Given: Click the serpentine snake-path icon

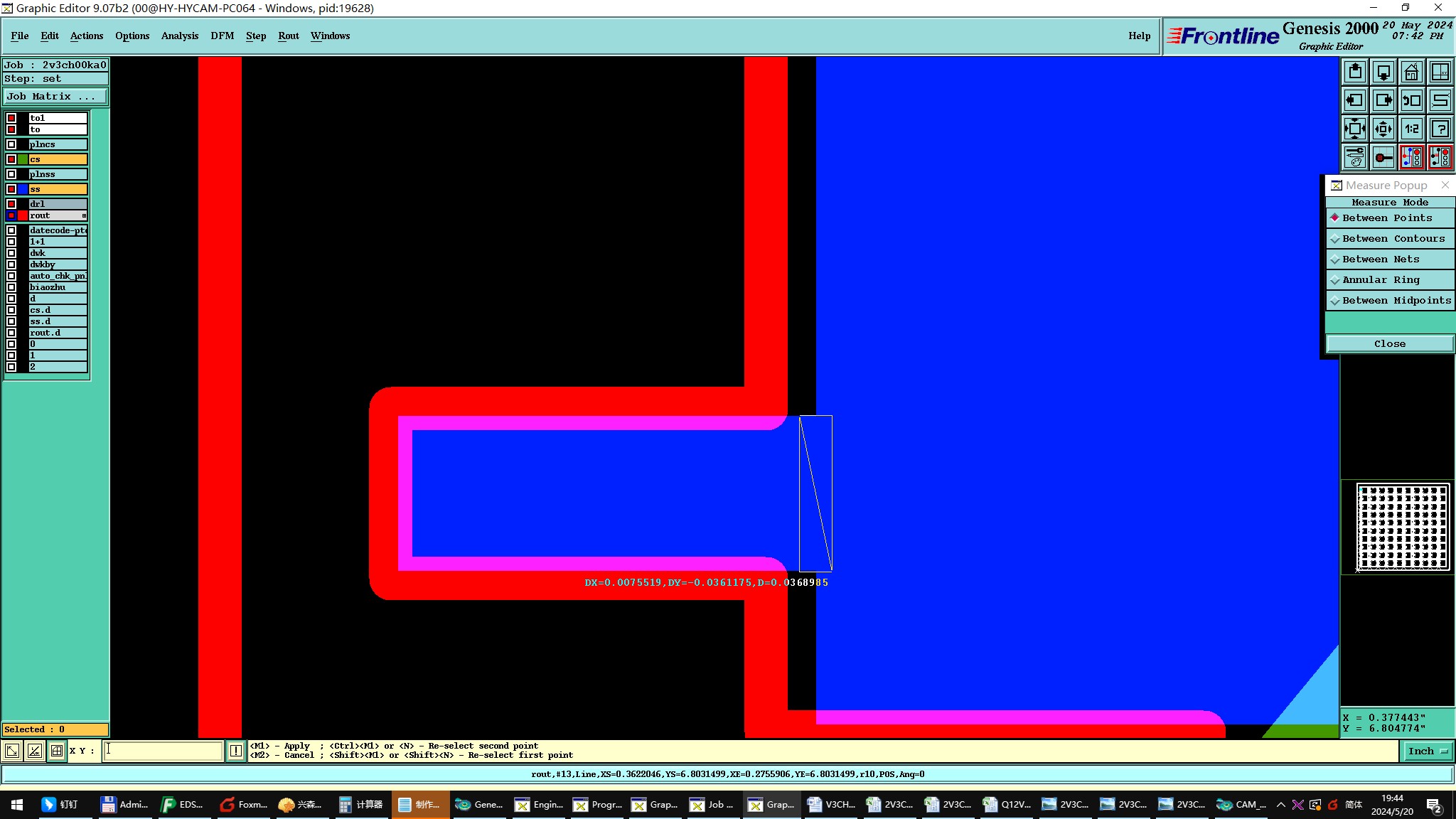Looking at the screenshot, I should coord(1440,100).
